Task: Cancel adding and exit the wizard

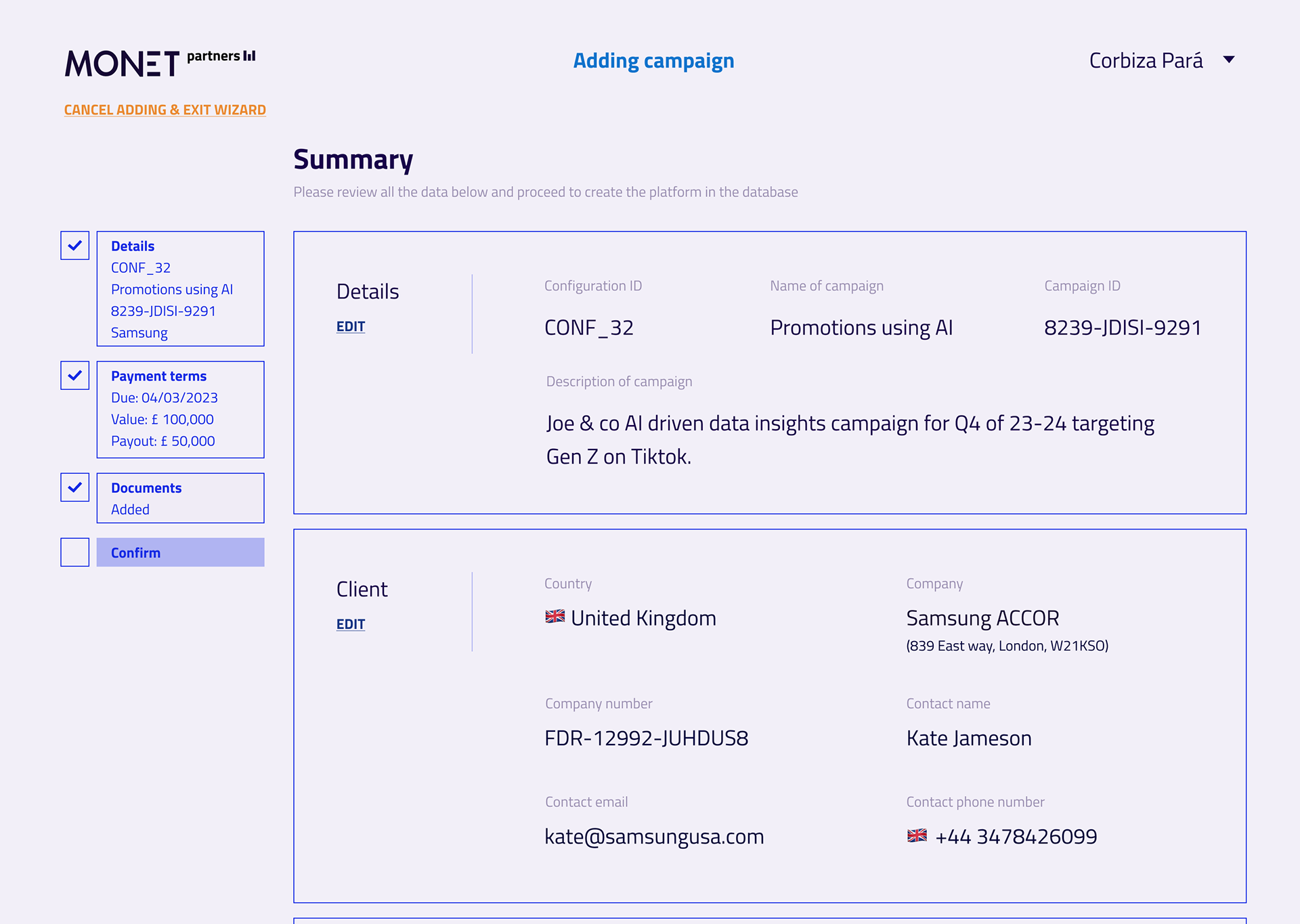Action: tap(165, 110)
